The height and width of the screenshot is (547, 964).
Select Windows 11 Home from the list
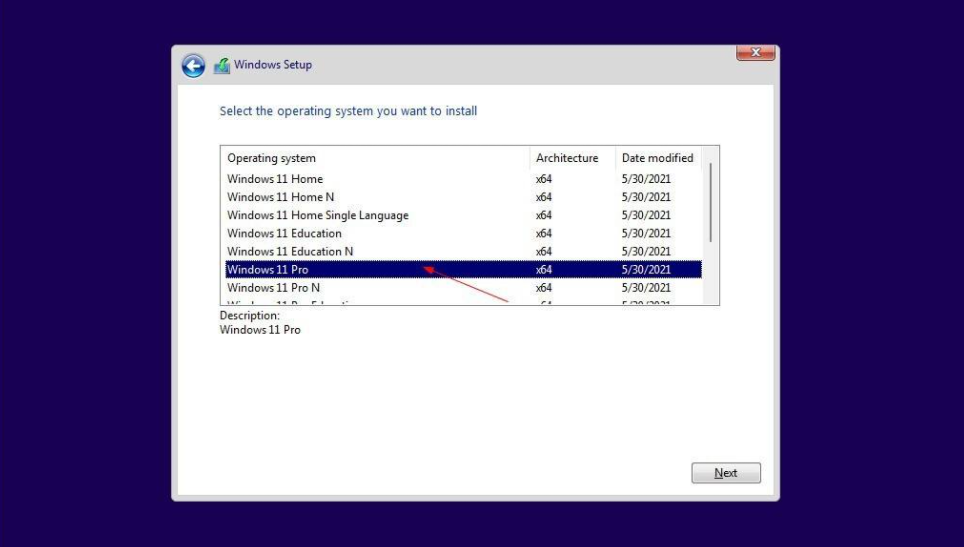tap(275, 179)
